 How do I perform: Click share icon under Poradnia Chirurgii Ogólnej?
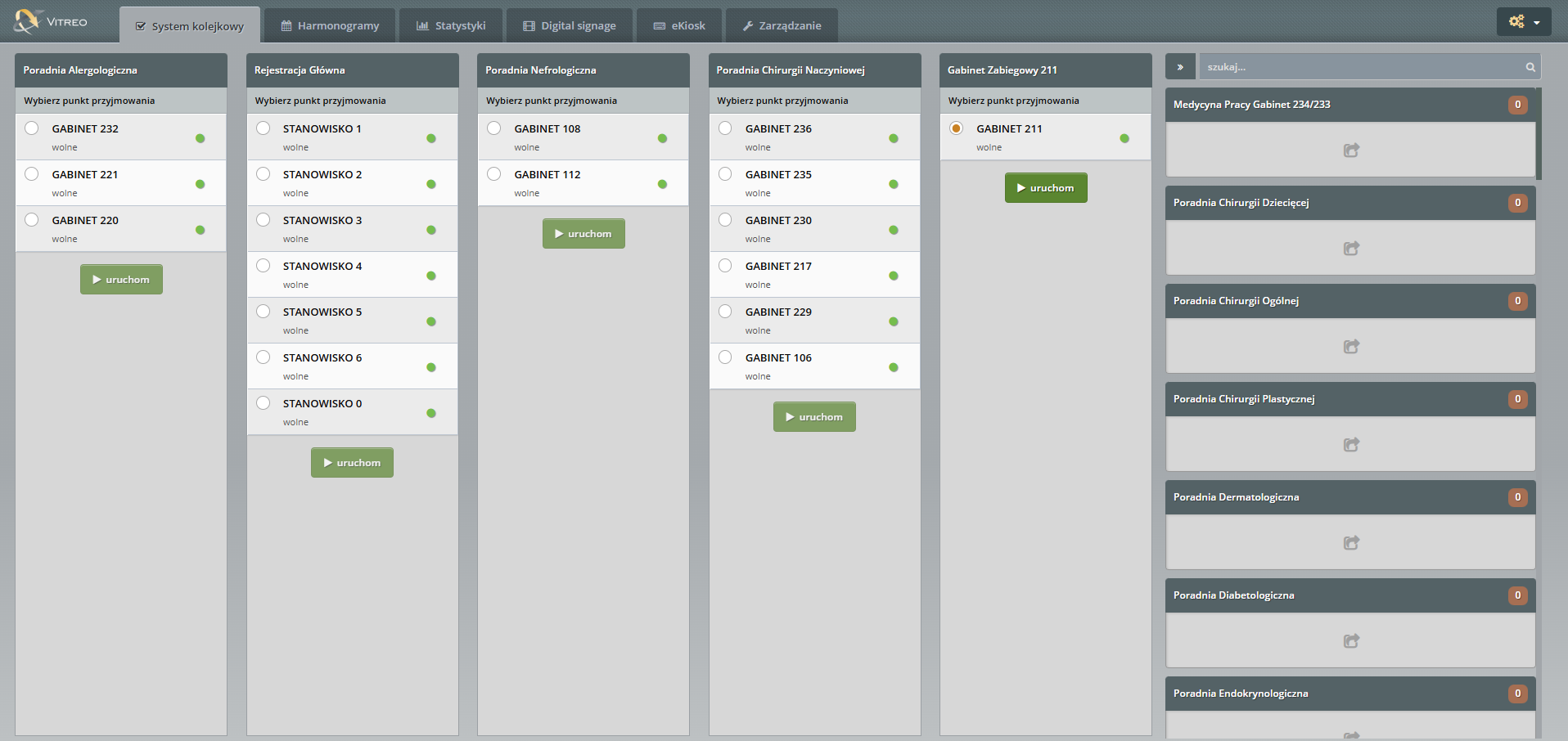point(1351,347)
